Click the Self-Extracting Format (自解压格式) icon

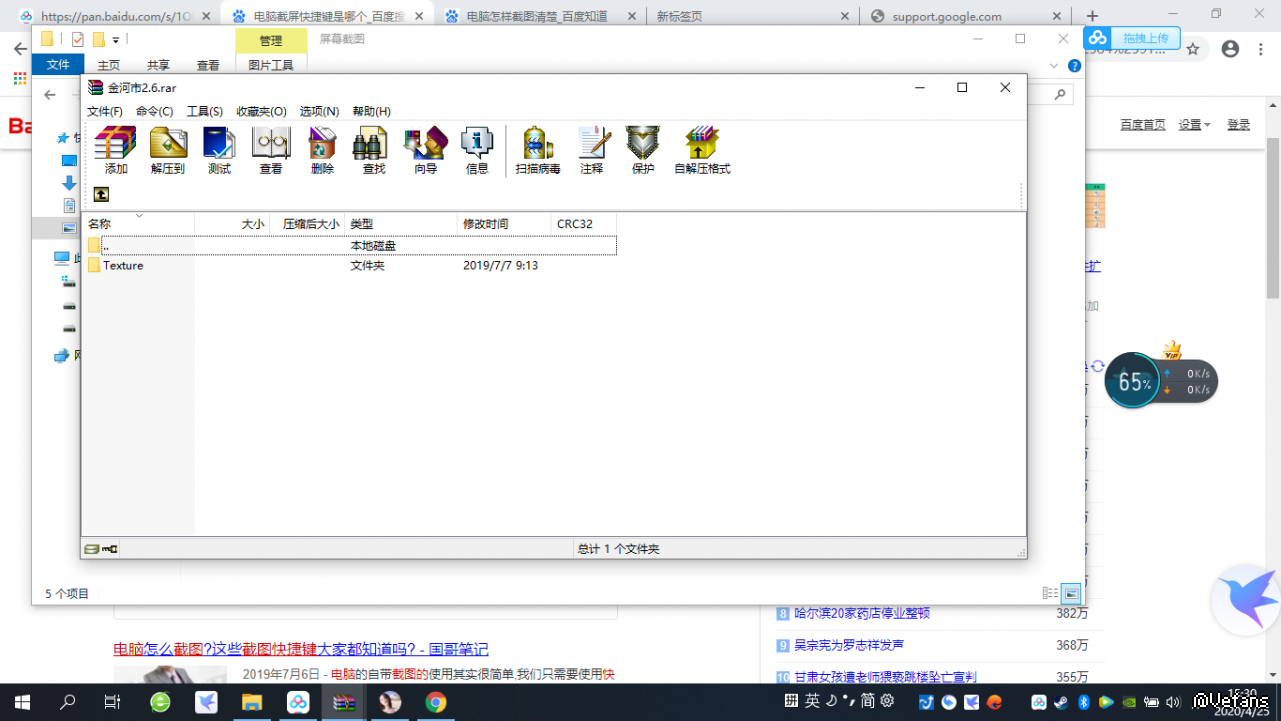click(x=702, y=150)
